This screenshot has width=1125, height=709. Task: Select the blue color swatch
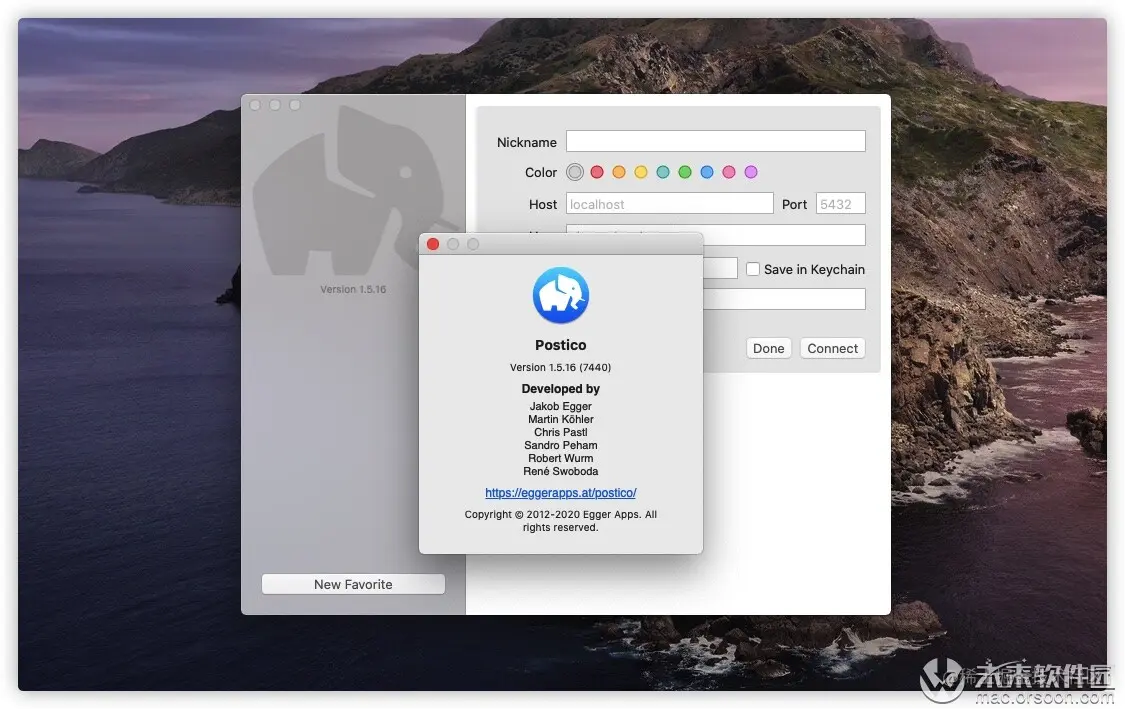click(707, 172)
